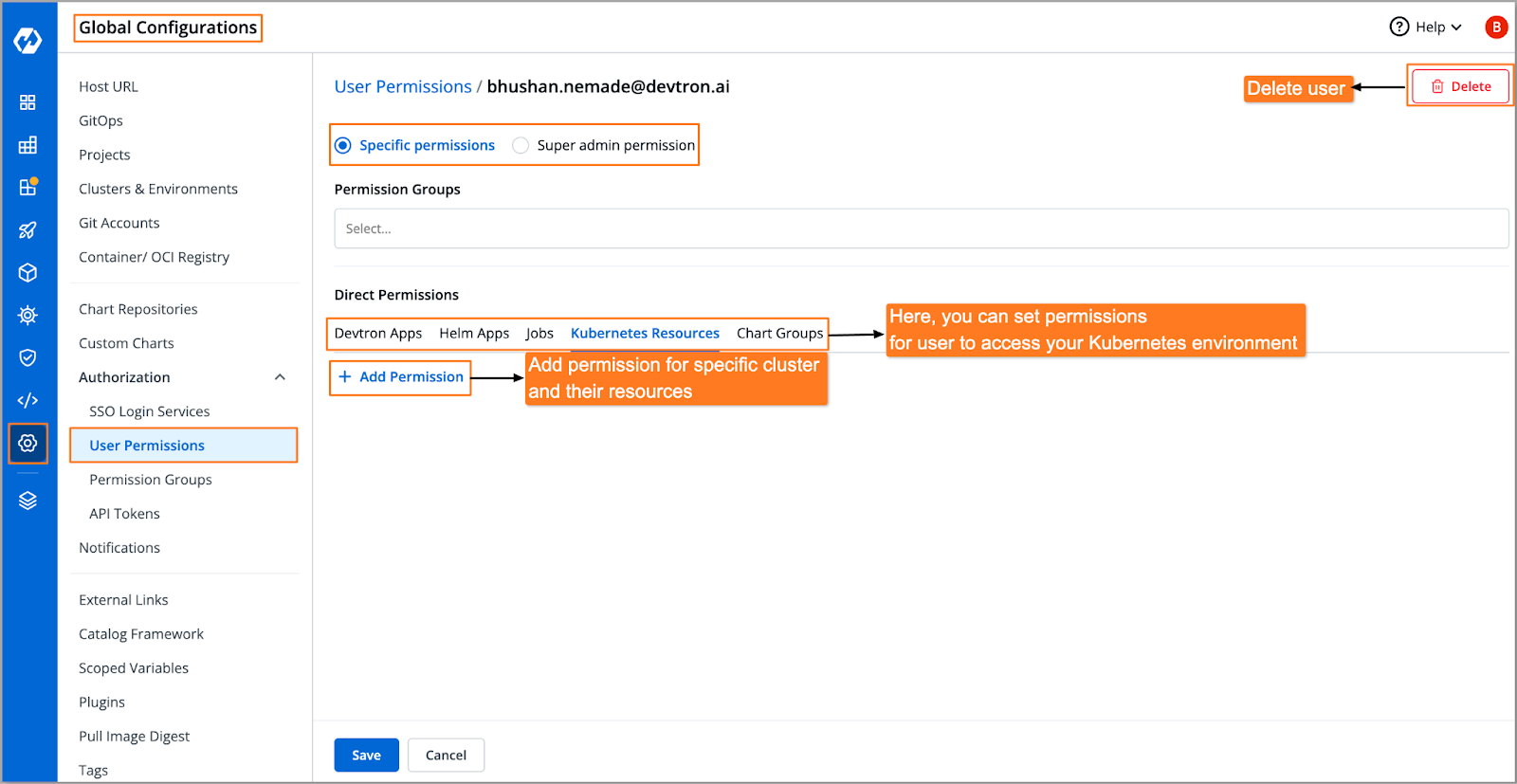Select the Super admin permission radio button

pos(521,145)
